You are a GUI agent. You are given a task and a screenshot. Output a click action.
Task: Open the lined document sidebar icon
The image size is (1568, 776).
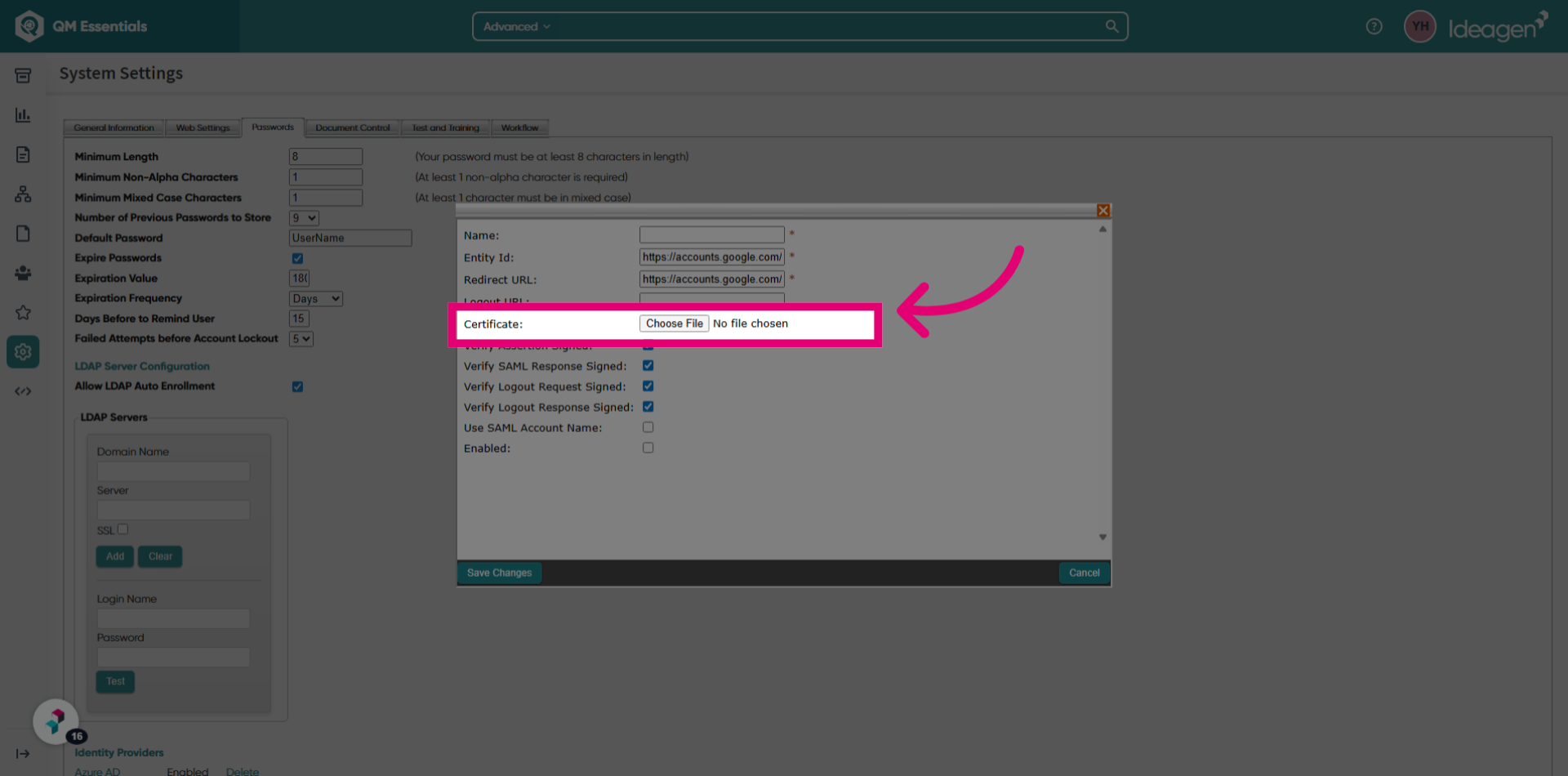coord(23,154)
